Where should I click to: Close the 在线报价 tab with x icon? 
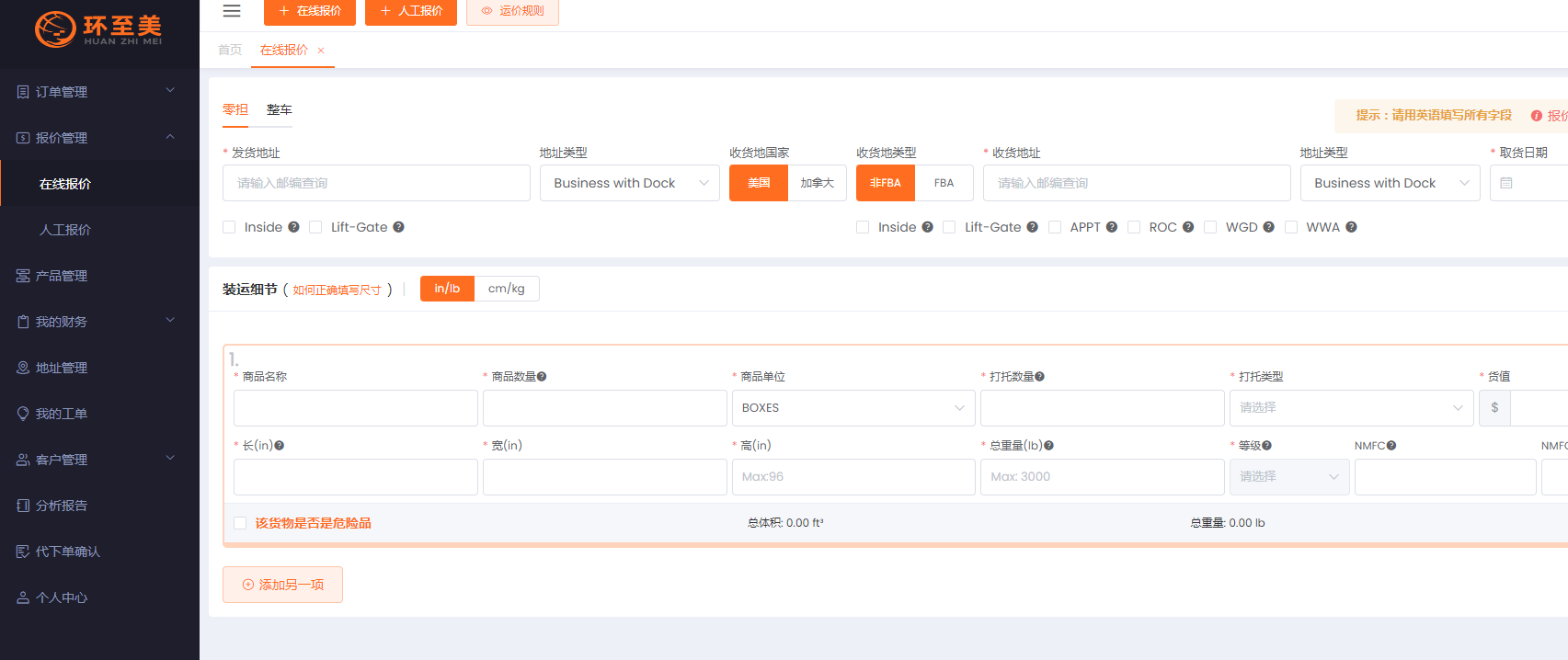point(321,51)
